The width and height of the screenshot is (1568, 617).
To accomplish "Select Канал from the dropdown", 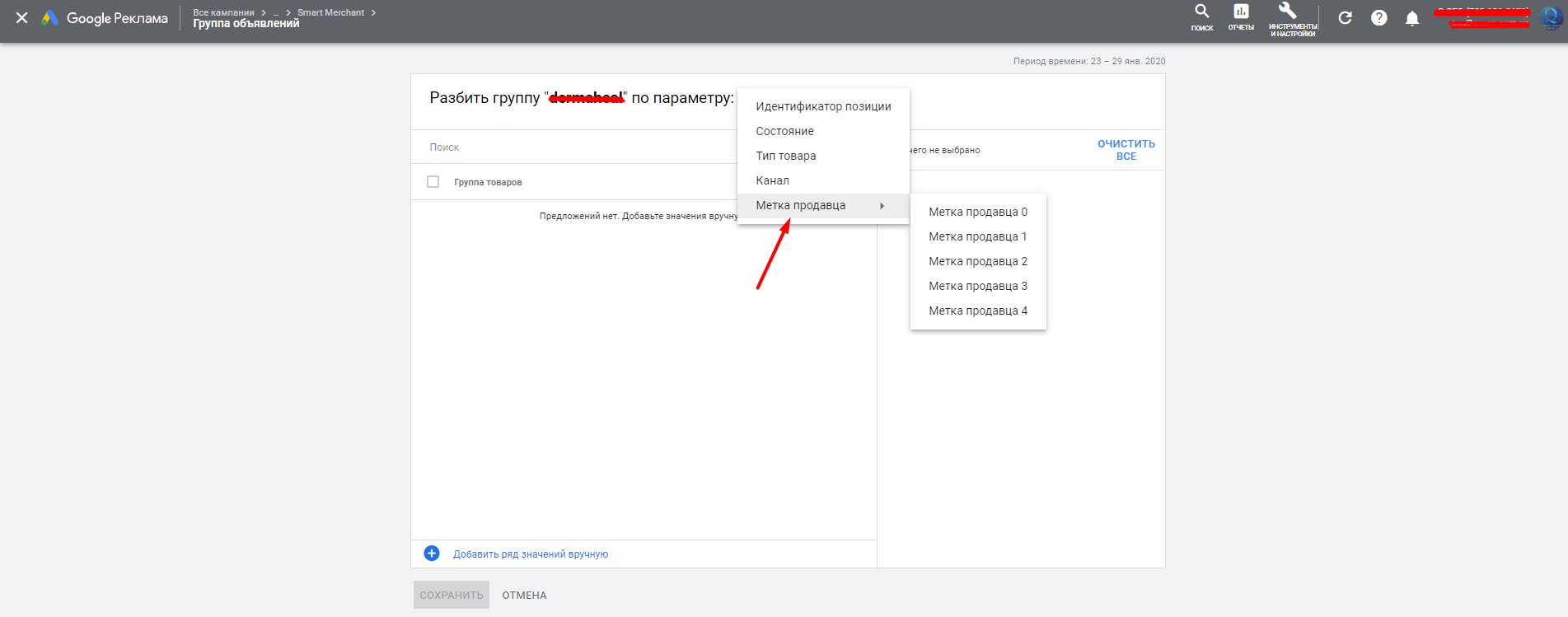I will click(x=772, y=180).
